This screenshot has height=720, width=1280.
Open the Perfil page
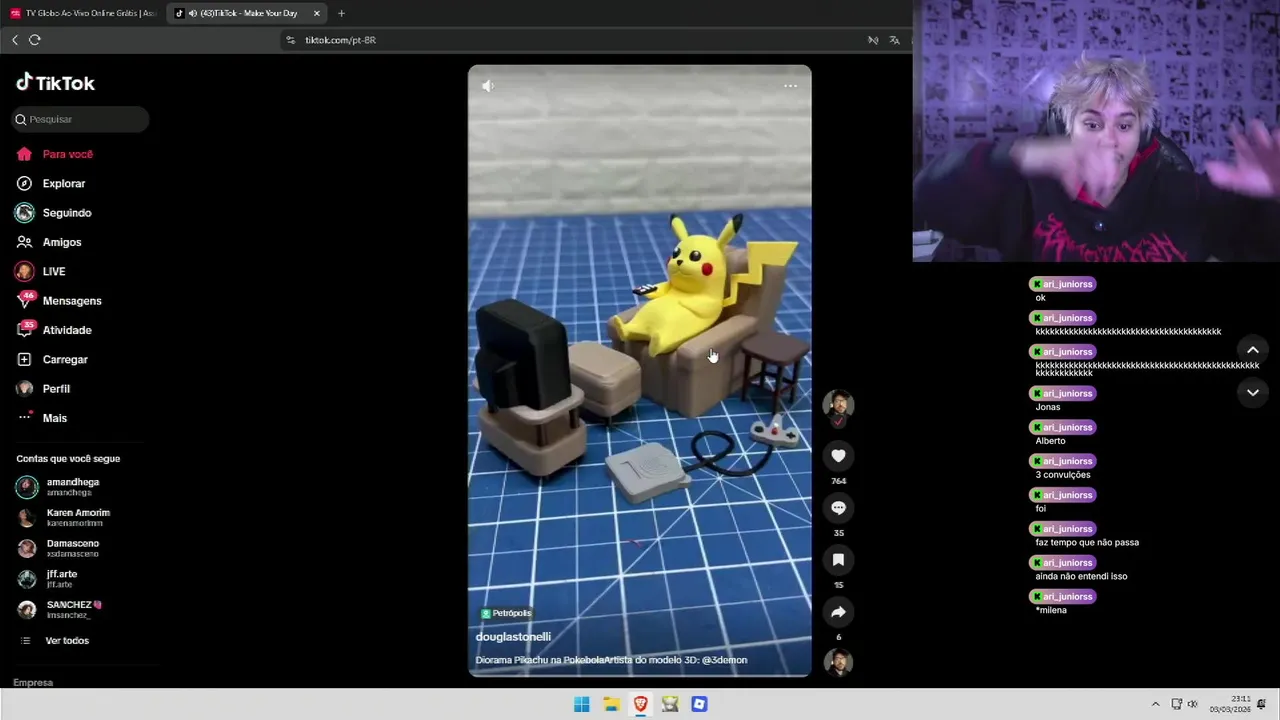56,389
